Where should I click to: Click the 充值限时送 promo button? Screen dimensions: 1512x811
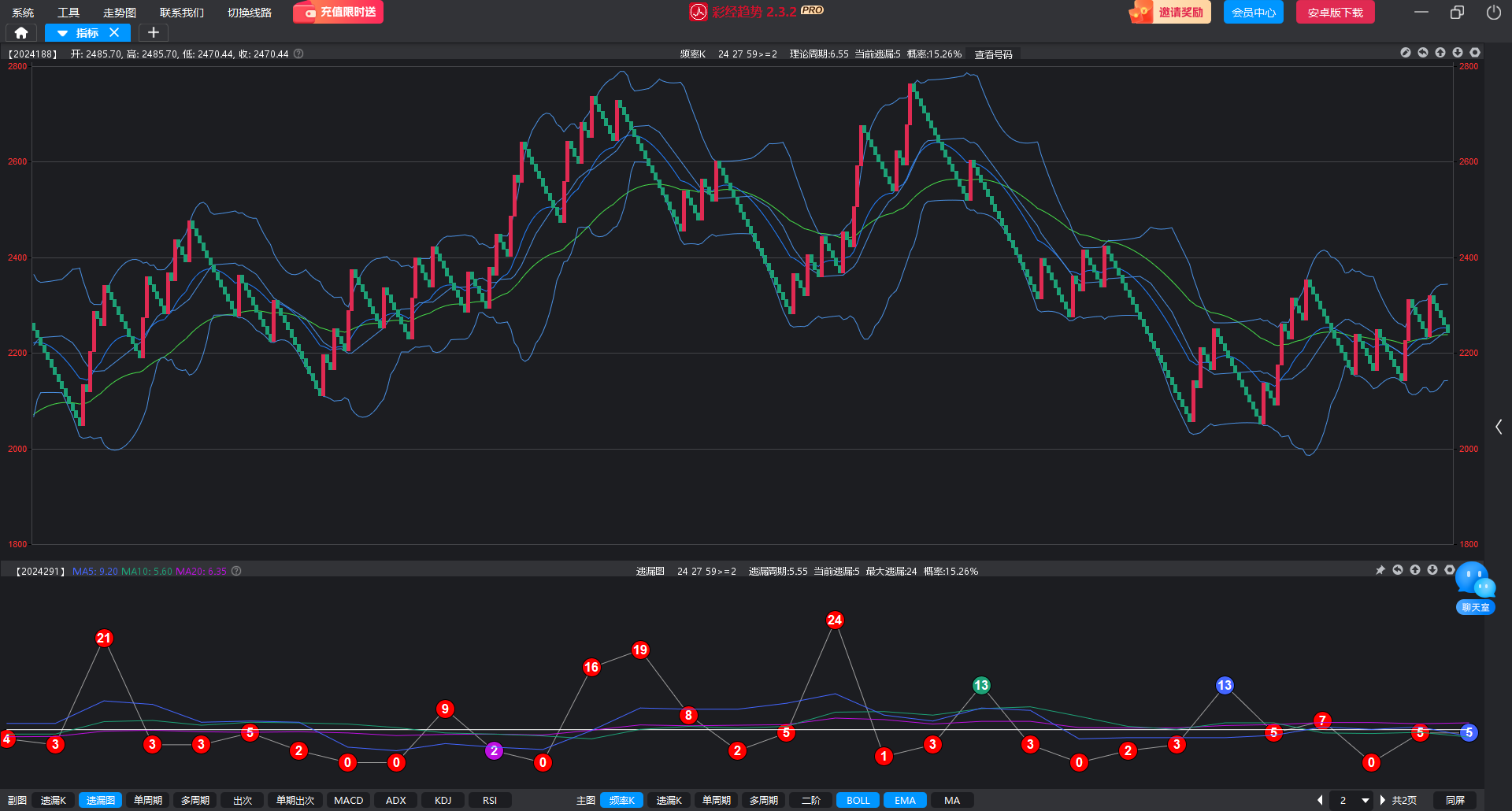339,13
